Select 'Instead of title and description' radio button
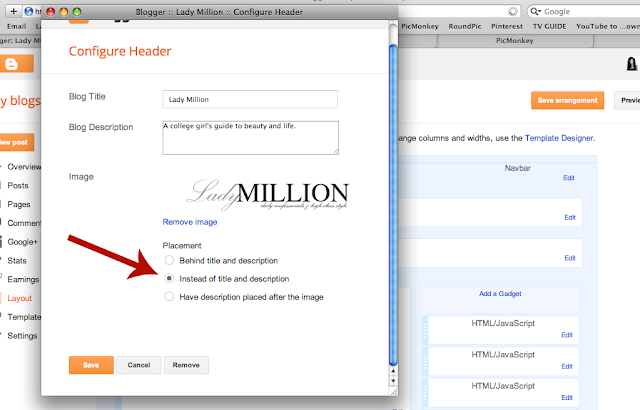 pos(169,278)
